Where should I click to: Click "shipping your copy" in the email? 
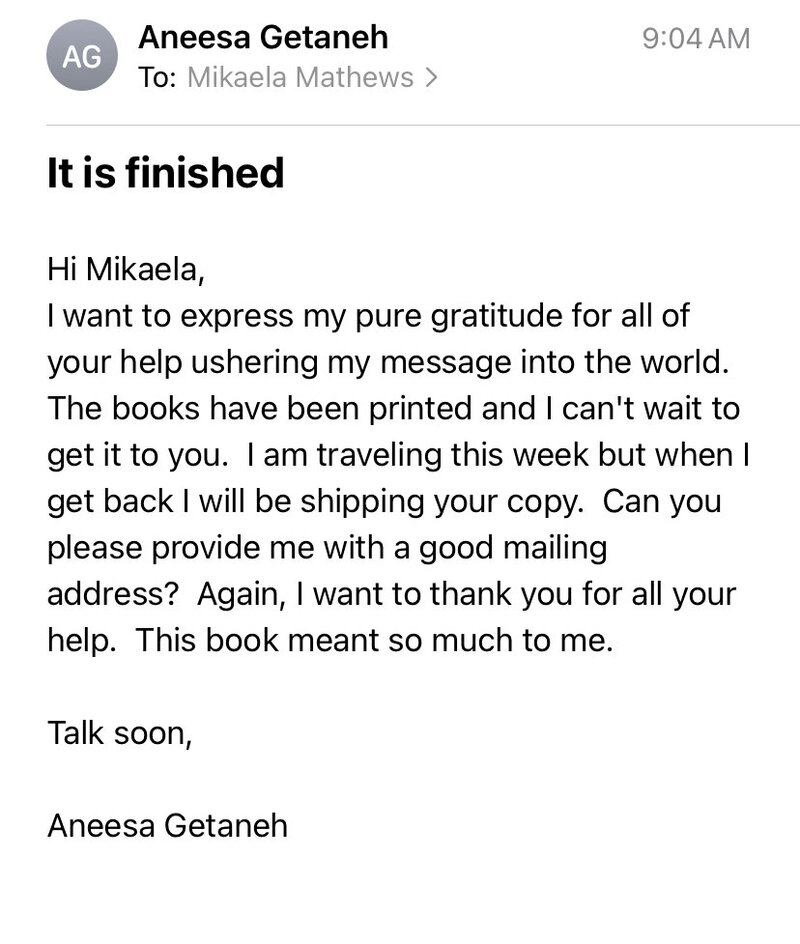(x=442, y=502)
